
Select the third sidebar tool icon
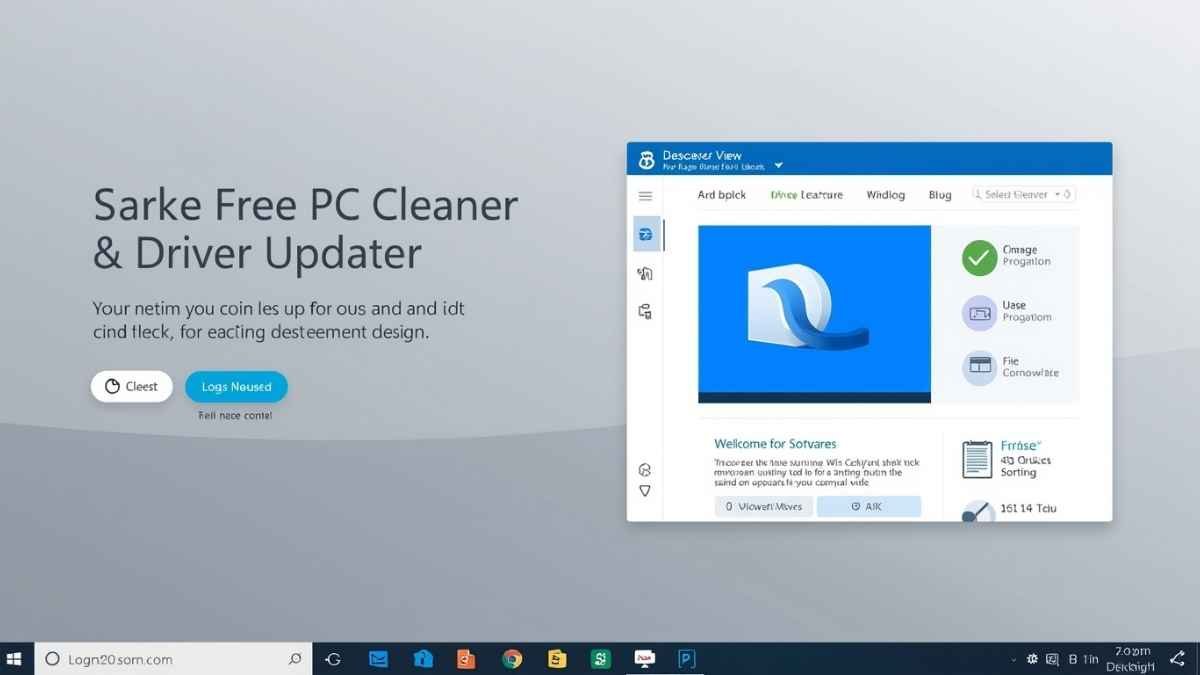tap(645, 312)
